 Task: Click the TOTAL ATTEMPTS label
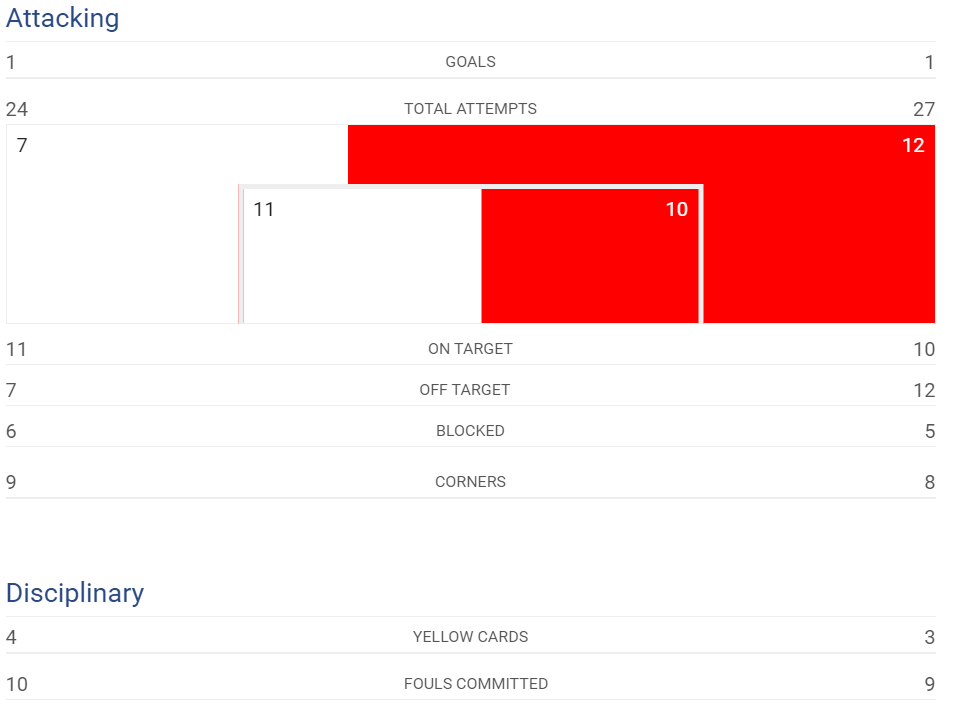(470, 109)
